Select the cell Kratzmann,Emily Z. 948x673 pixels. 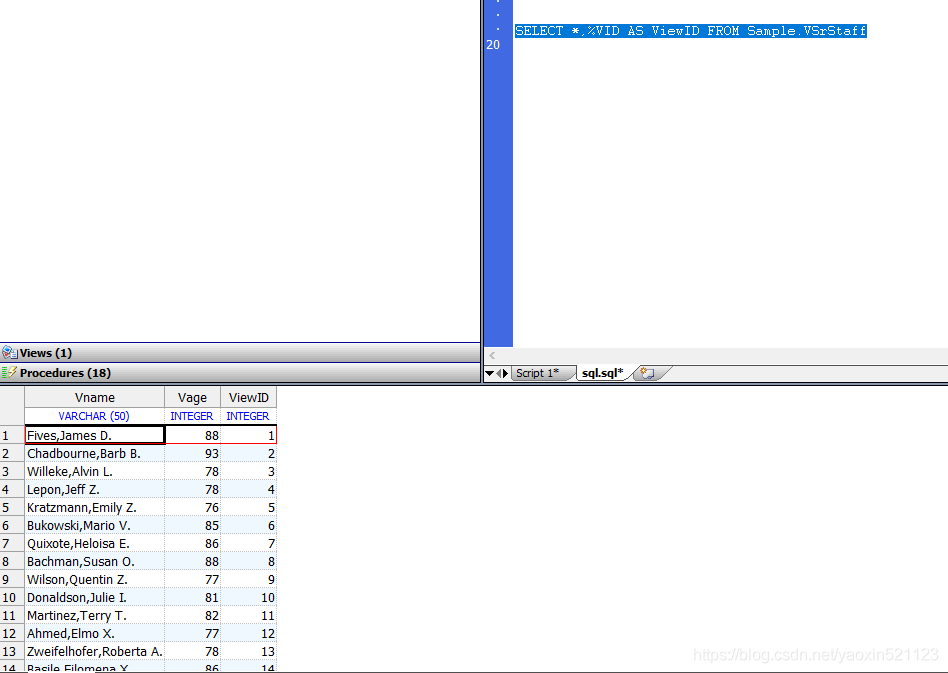[94, 507]
